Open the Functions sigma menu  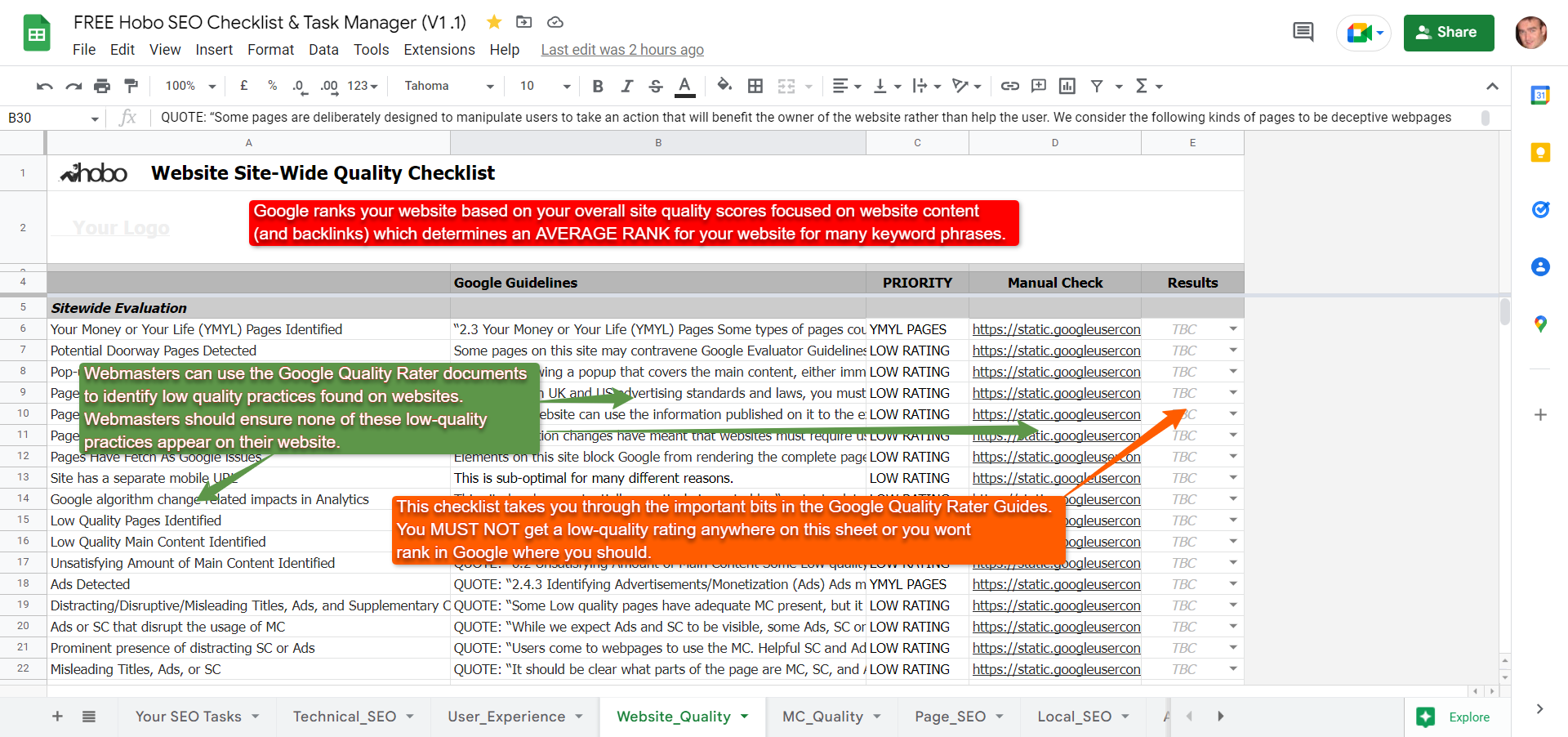coord(1148,86)
